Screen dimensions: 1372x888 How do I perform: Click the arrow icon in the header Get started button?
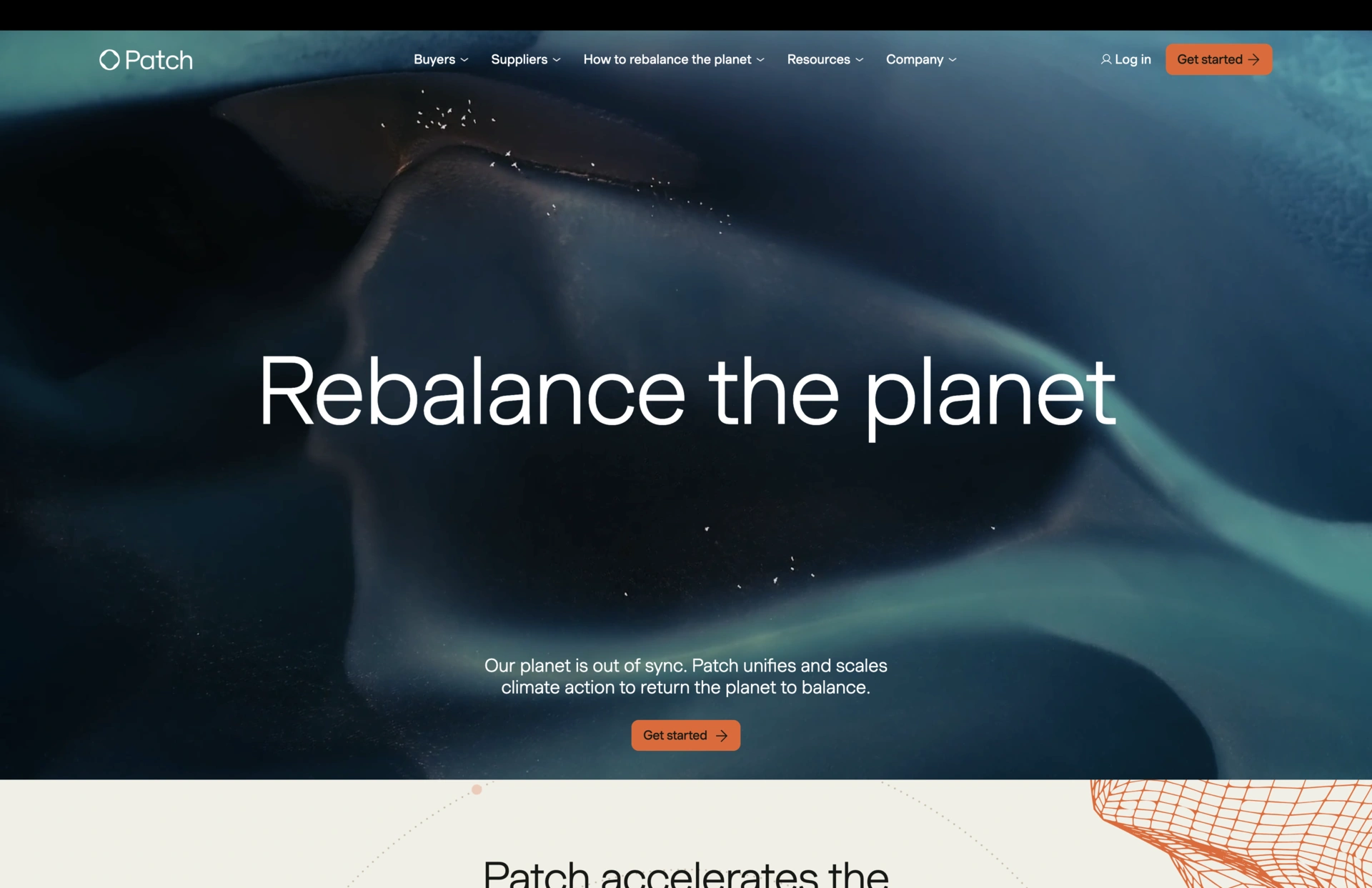point(1253,59)
